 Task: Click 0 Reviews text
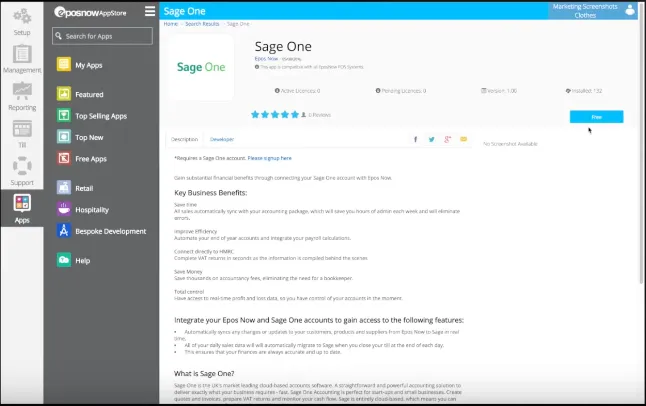point(320,115)
